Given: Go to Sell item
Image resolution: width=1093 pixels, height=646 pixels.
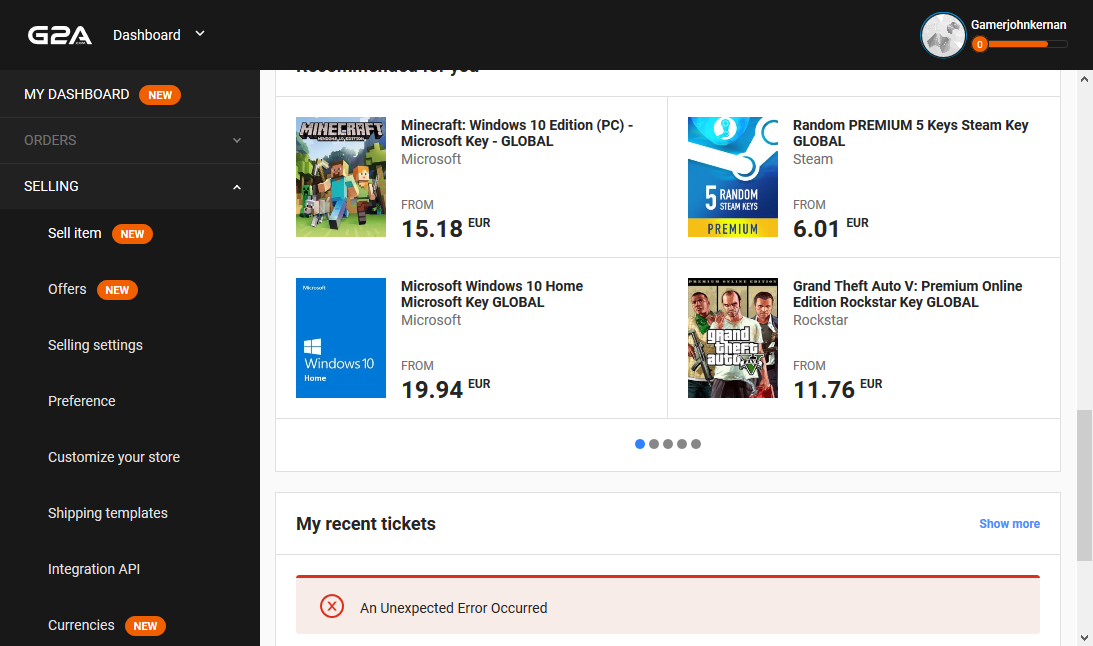Looking at the screenshot, I should pyautogui.click(x=75, y=233).
